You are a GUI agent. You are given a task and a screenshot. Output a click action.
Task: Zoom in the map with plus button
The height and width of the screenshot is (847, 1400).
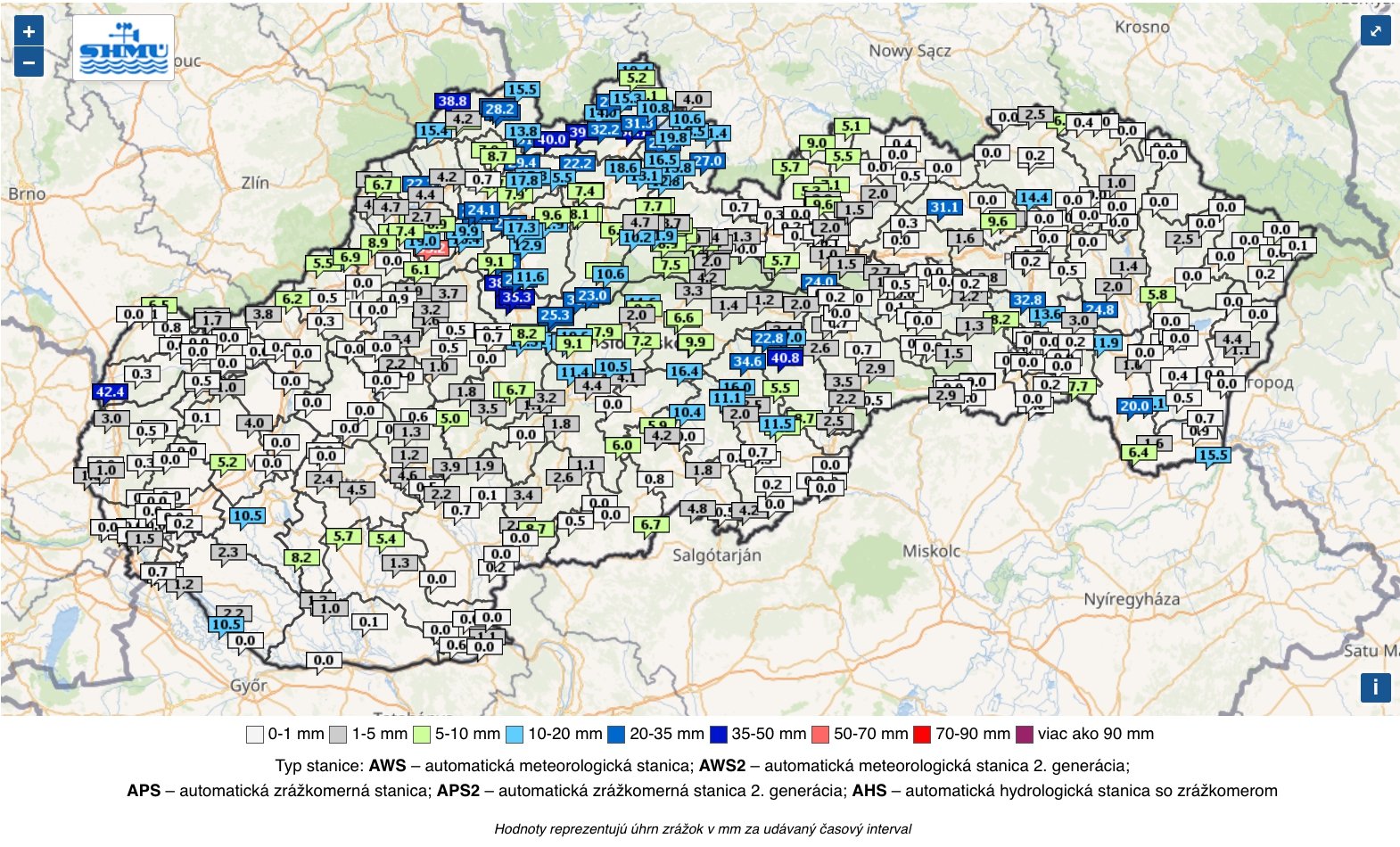pos(29,31)
